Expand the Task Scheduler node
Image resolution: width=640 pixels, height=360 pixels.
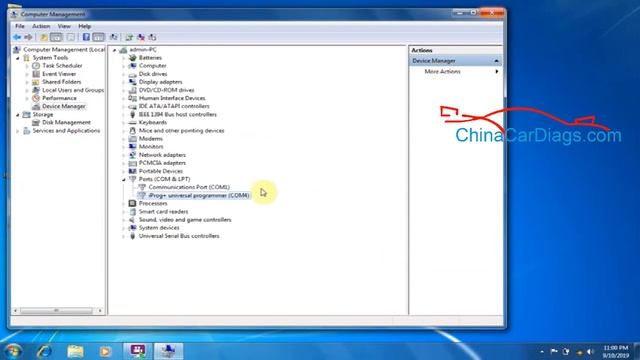coord(27,66)
